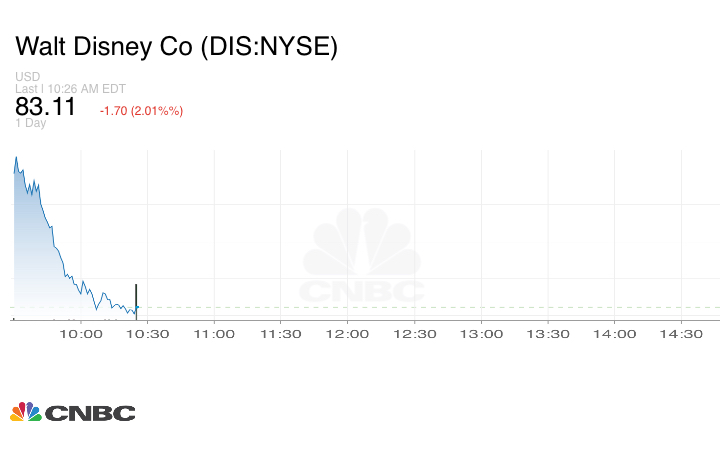Click the -1.70 (2.01%) change text
The width and height of the screenshot is (720, 450).
[141, 110]
